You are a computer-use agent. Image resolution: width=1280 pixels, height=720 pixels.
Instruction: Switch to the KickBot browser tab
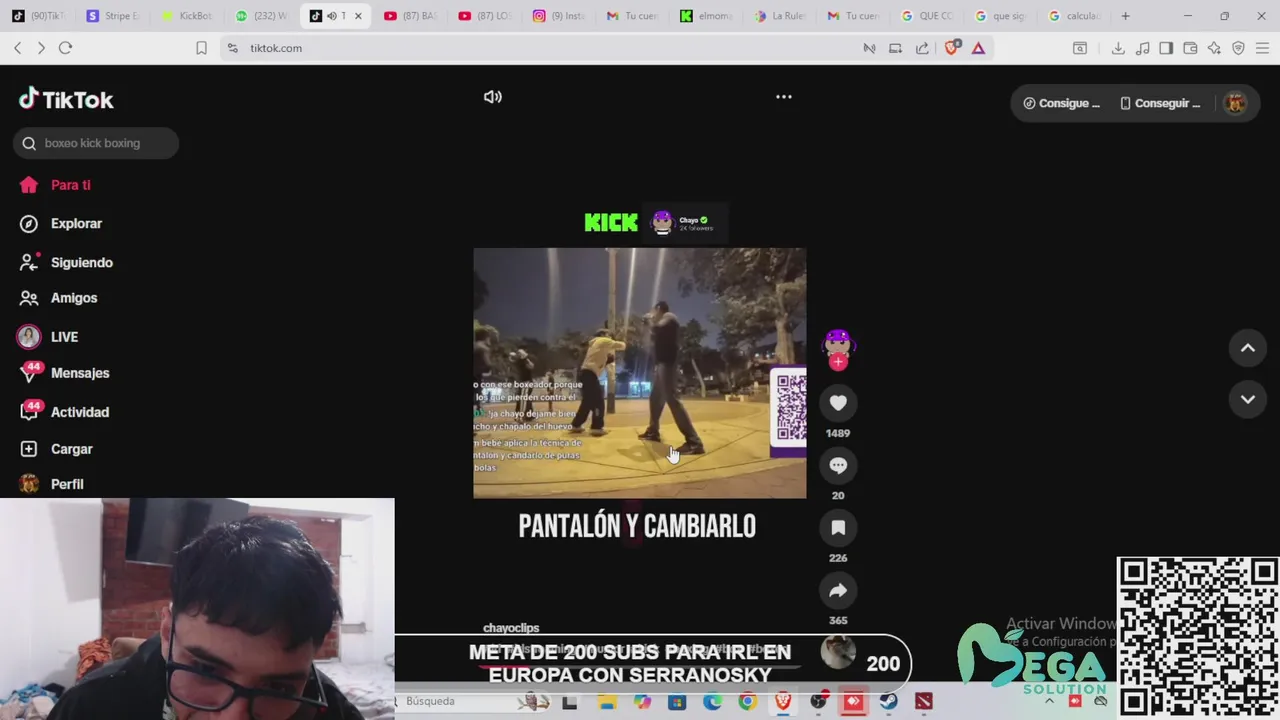click(x=187, y=16)
